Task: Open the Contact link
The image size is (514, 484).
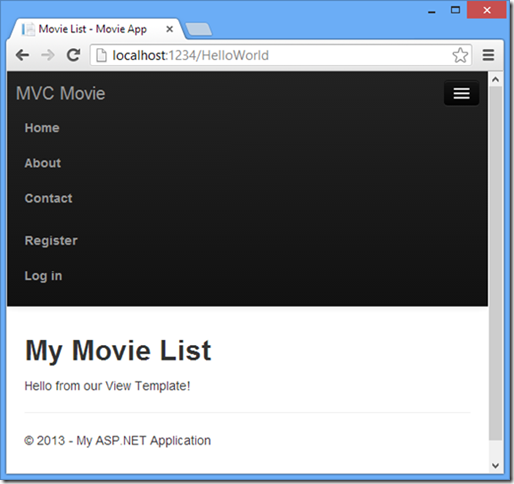Action: [48, 198]
